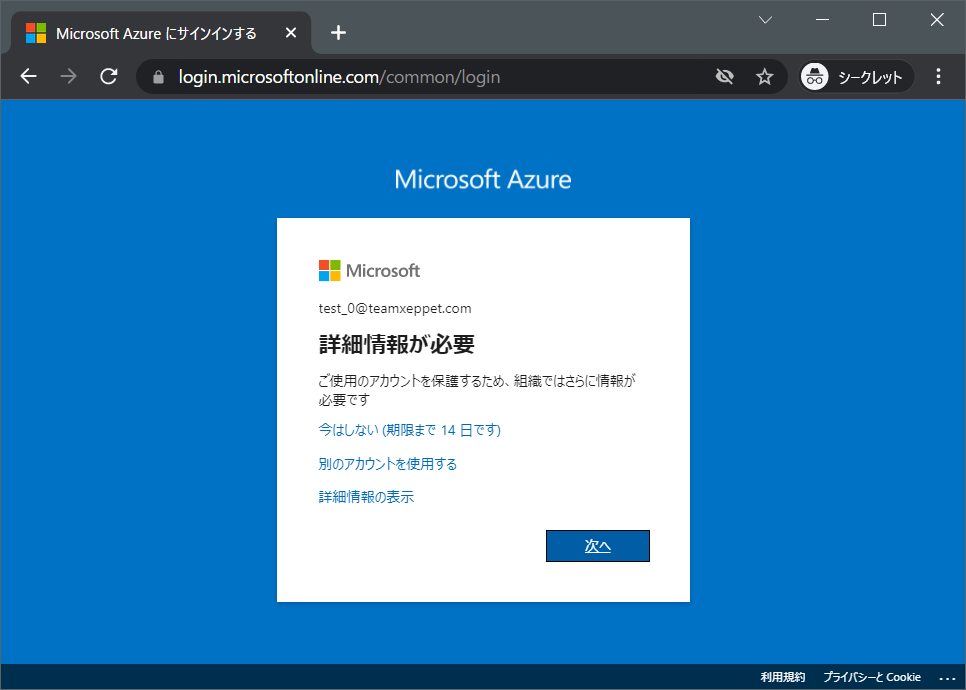The height and width of the screenshot is (690, 966).
Task: View site info via the lock icon
Action: click(158, 77)
